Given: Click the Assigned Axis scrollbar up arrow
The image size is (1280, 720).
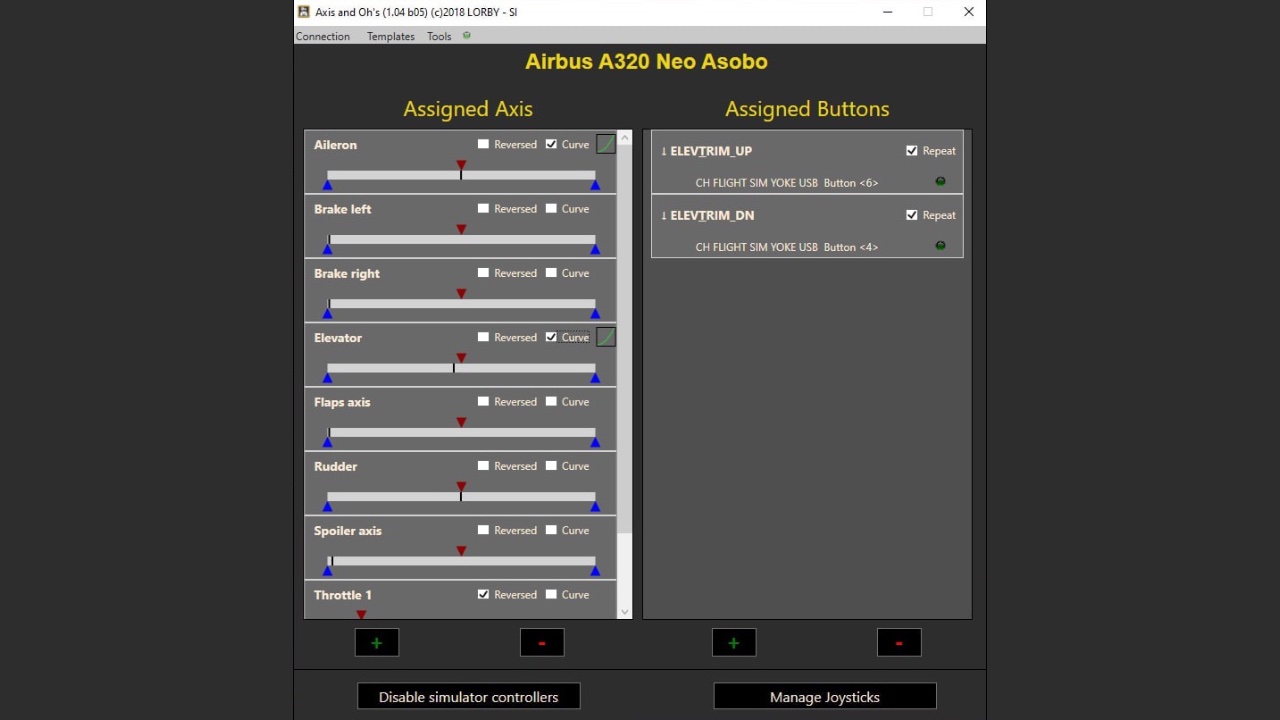Looking at the screenshot, I should pyautogui.click(x=625, y=137).
